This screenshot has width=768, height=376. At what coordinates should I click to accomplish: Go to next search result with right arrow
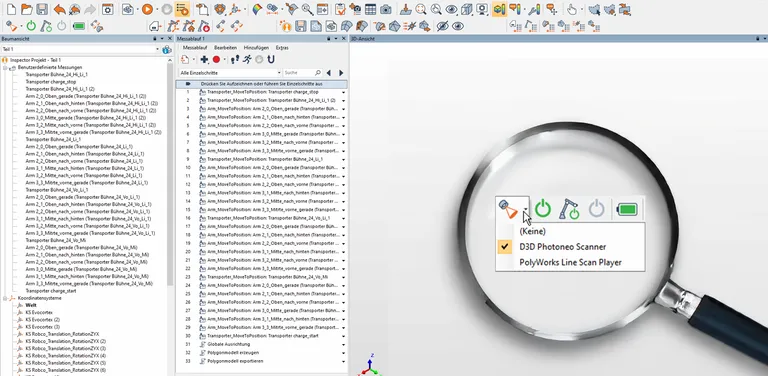coord(341,72)
